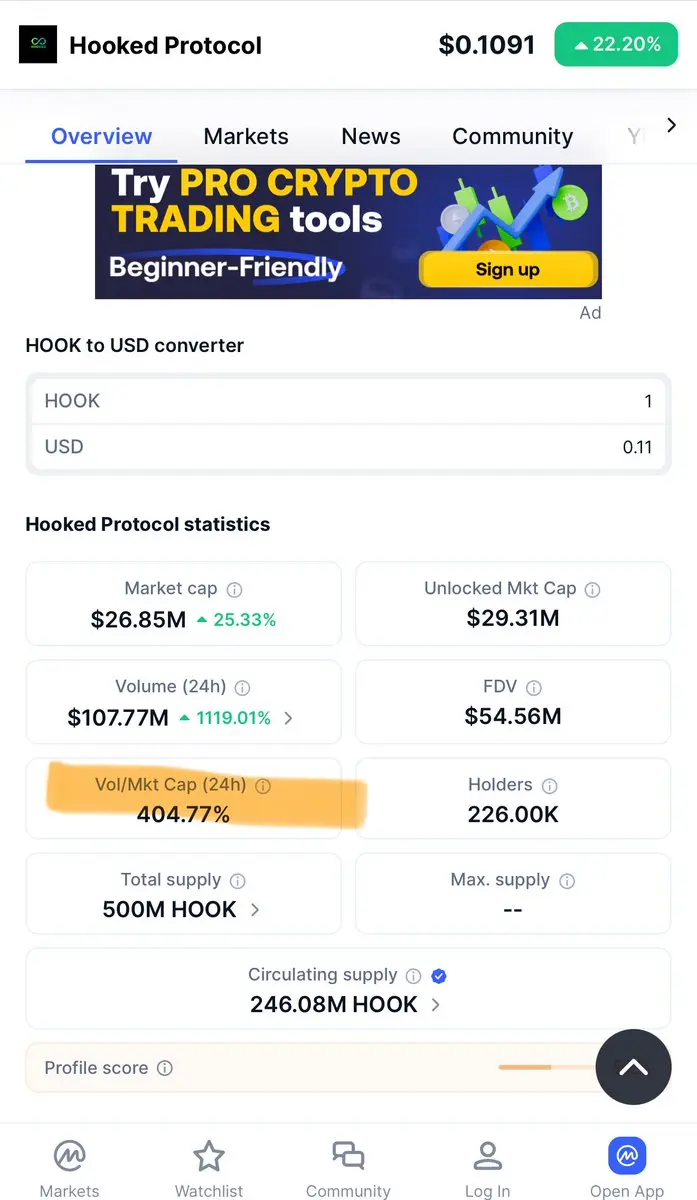Tap the Profile score info icon
697x1200 pixels.
pyautogui.click(x=165, y=1068)
